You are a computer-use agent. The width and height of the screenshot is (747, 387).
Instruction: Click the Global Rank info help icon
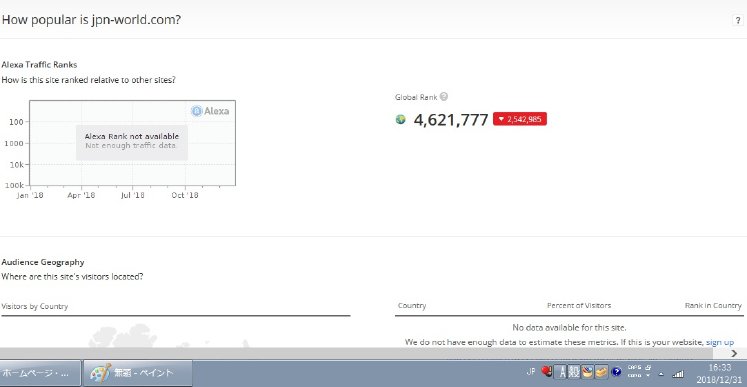coord(444,97)
